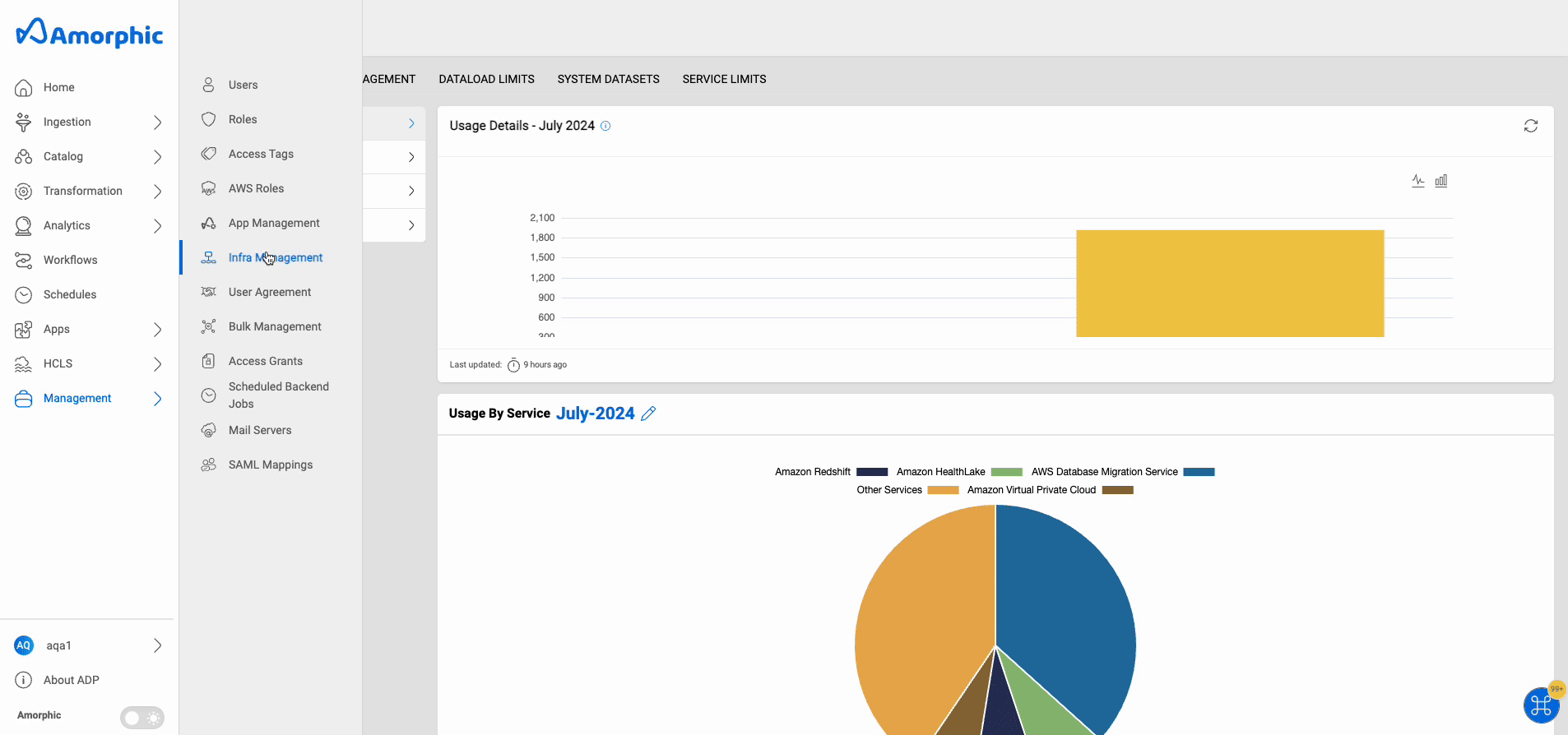Toggle Amazon Virtual Private Cloud legend swatch
This screenshot has height=735, width=1568.
[x=1118, y=490]
